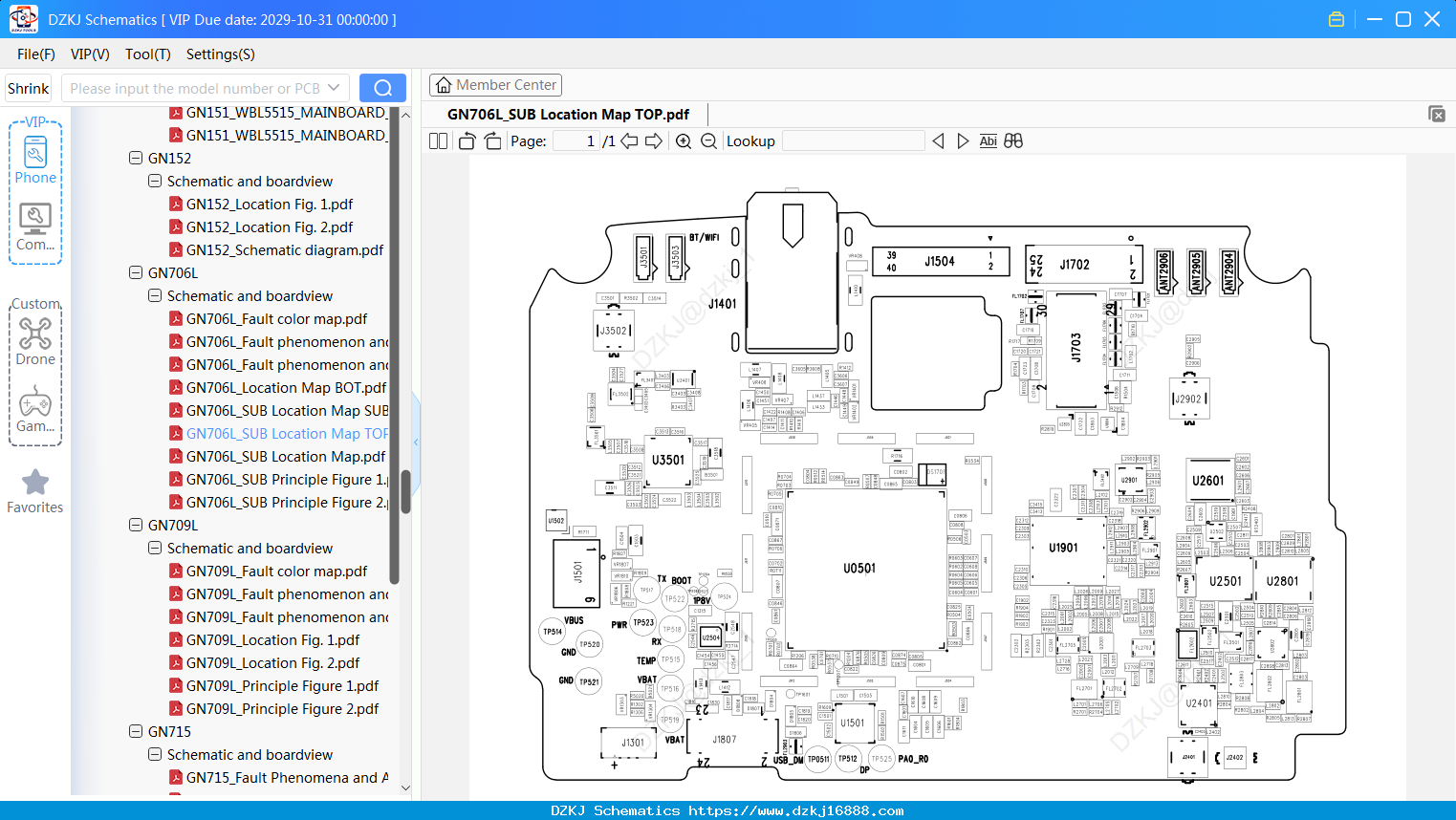Image resolution: width=1456 pixels, height=820 pixels.
Task: Click the panel icon right of the document tab
Action: tap(1437, 114)
